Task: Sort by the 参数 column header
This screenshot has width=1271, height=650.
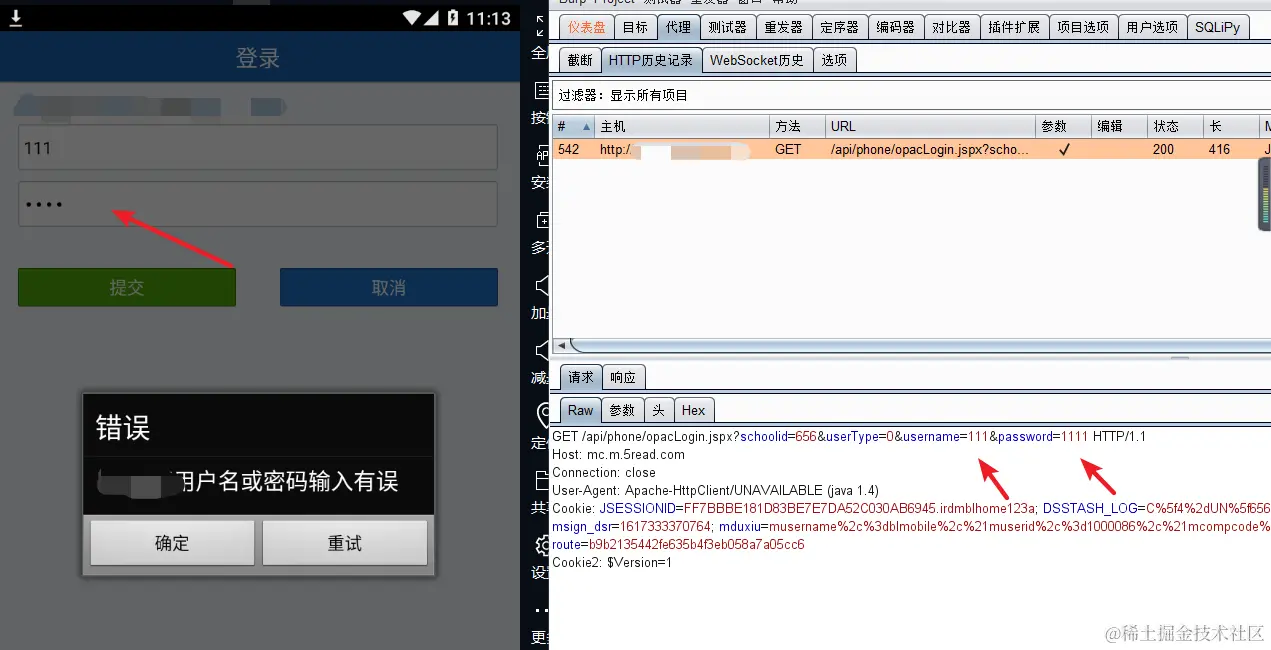Action: [1063, 127]
